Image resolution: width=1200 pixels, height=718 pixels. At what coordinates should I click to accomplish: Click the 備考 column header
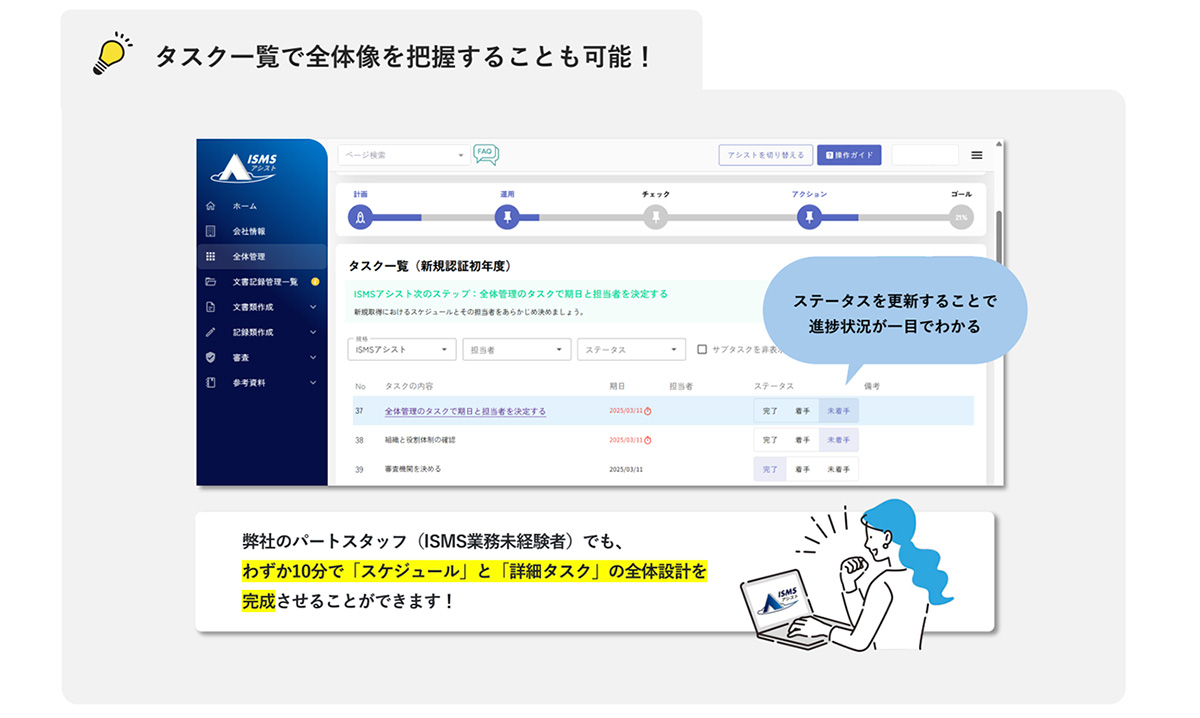coord(872,386)
